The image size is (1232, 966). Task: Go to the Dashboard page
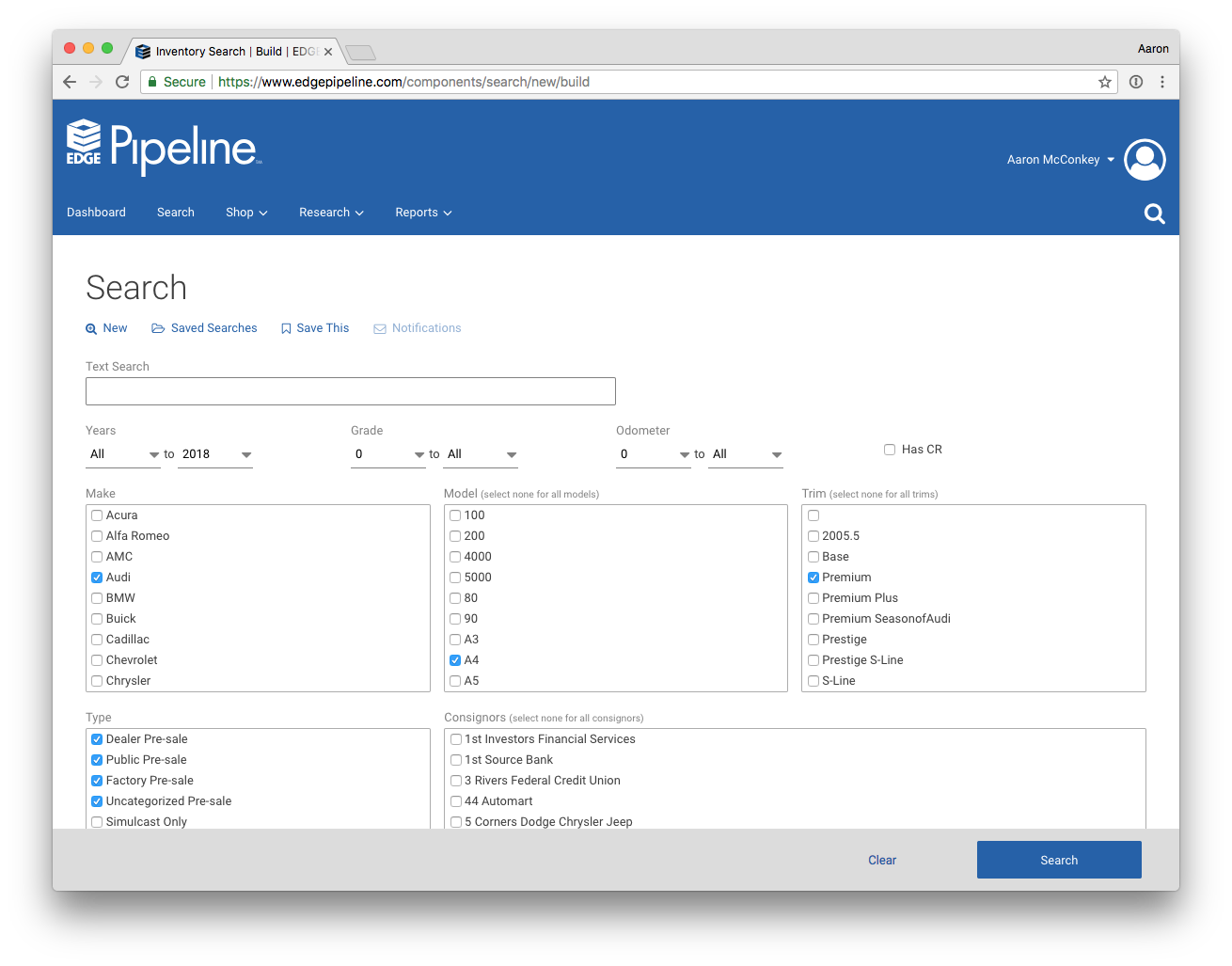96,213
